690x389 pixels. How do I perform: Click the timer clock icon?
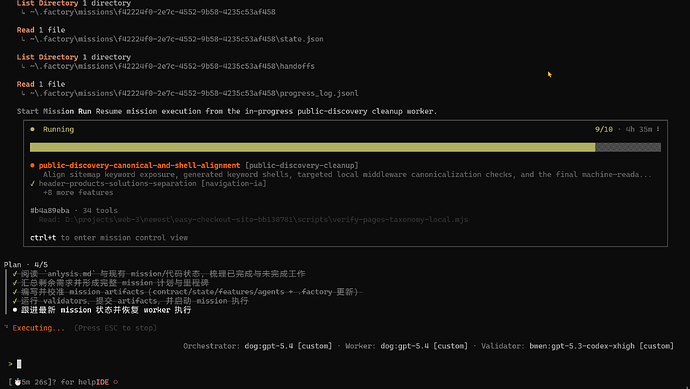pos(18,382)
